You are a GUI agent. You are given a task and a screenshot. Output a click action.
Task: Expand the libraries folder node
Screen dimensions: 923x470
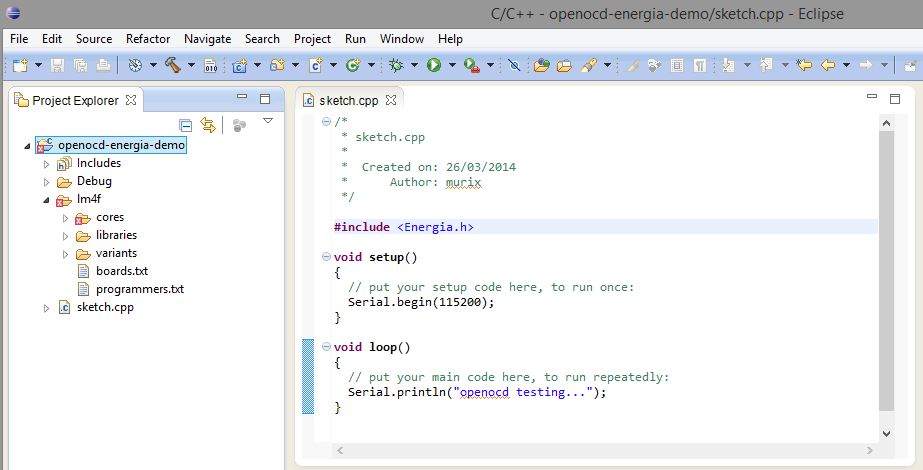65,236
